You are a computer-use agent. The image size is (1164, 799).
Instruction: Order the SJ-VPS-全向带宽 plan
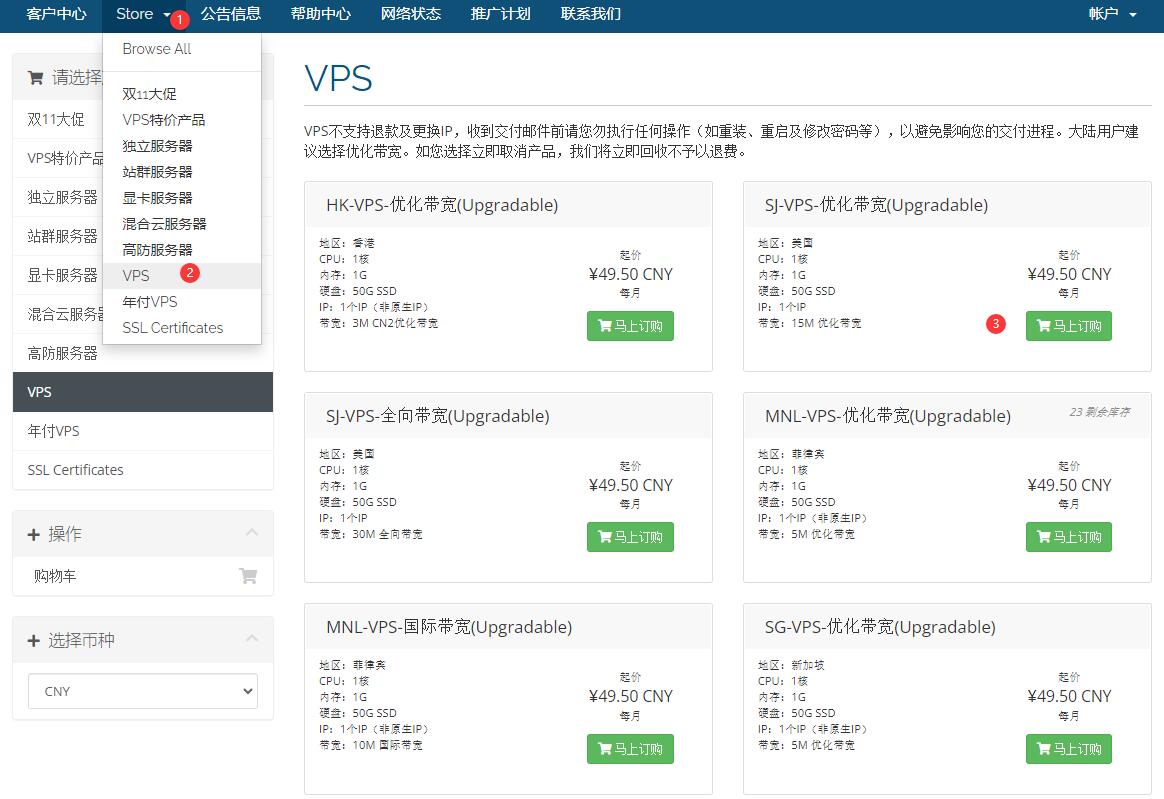[x=630, y=537]
